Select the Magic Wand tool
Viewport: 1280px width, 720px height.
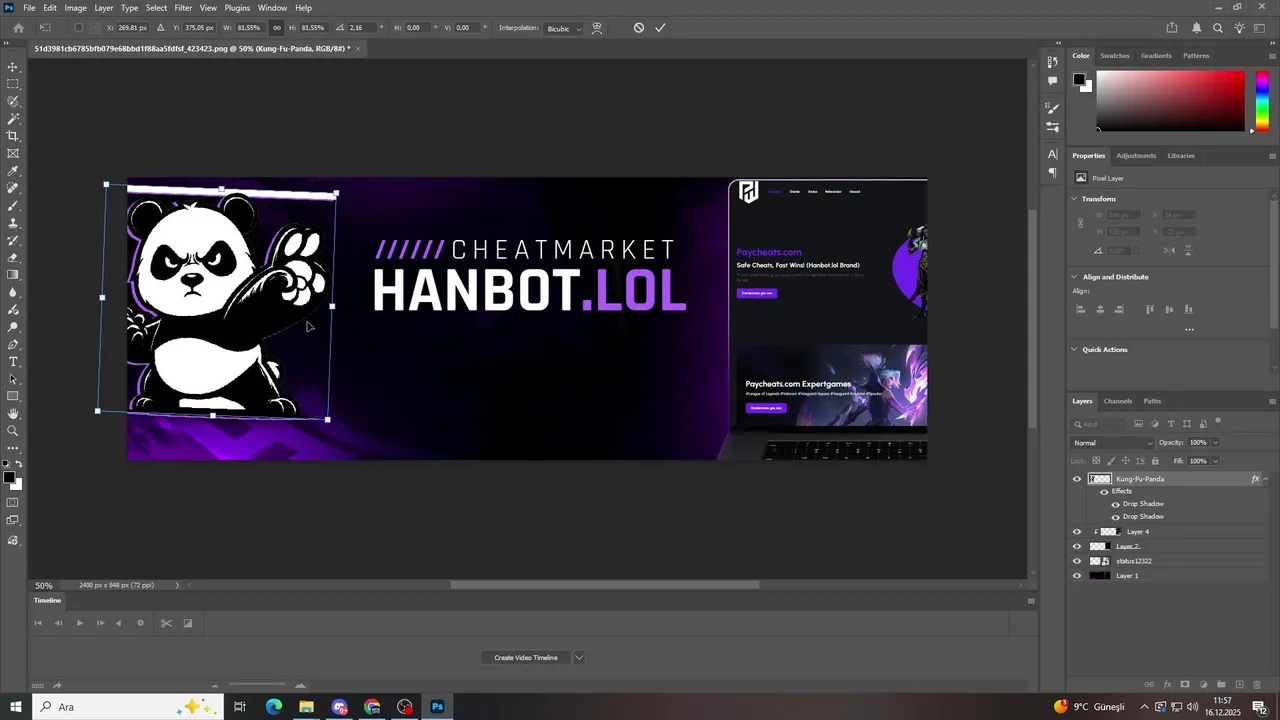(13, 119)
